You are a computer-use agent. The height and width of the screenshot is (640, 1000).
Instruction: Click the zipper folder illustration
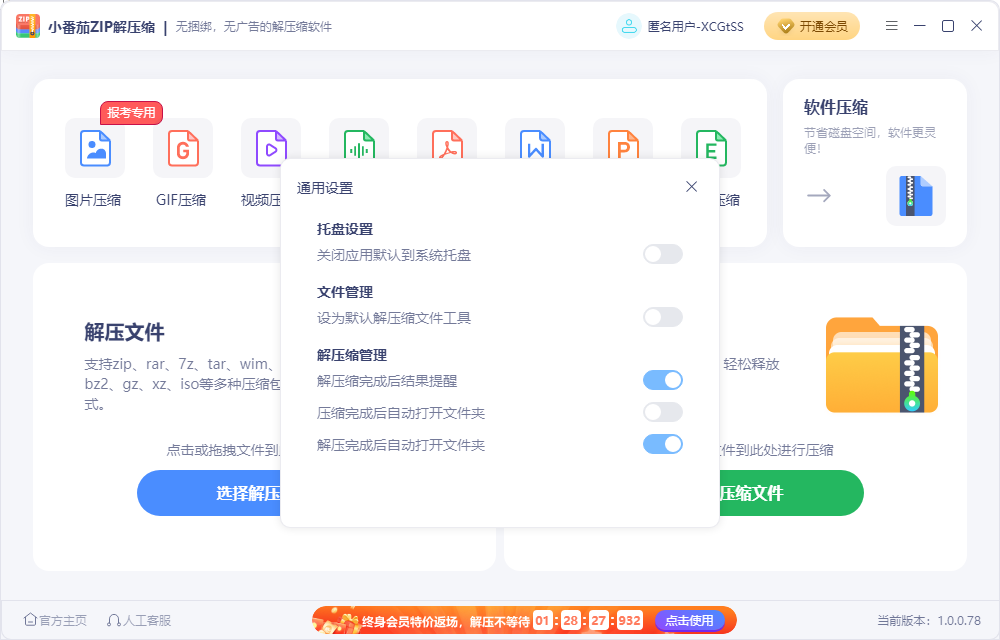coord(881,365)
